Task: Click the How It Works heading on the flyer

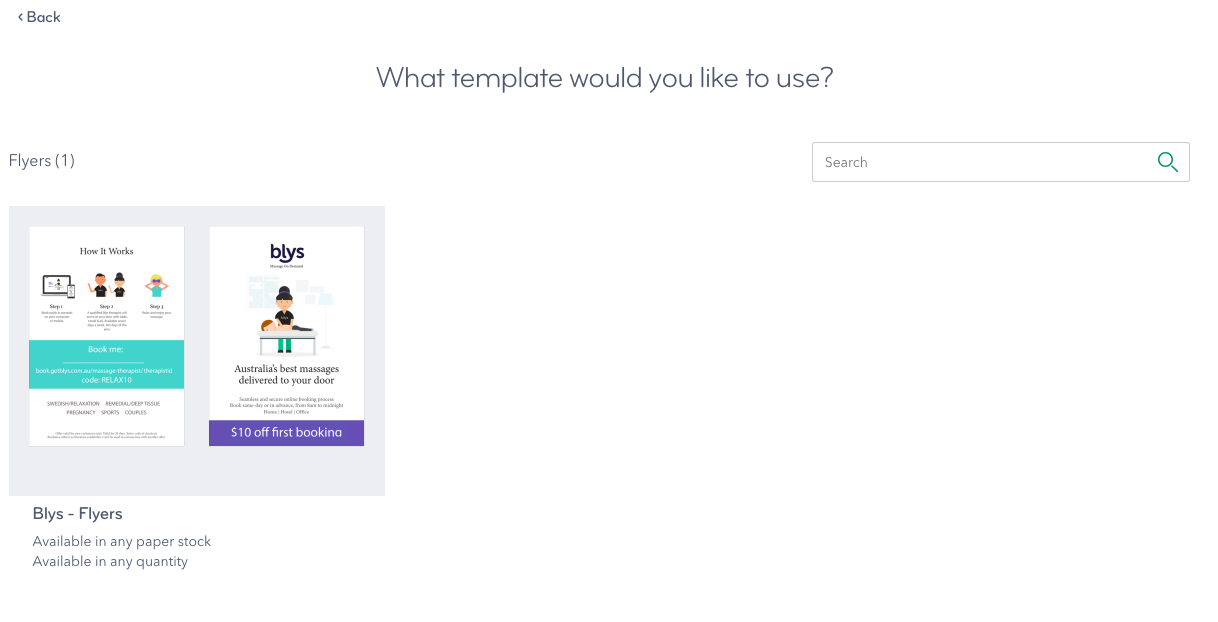Action: 107,251
